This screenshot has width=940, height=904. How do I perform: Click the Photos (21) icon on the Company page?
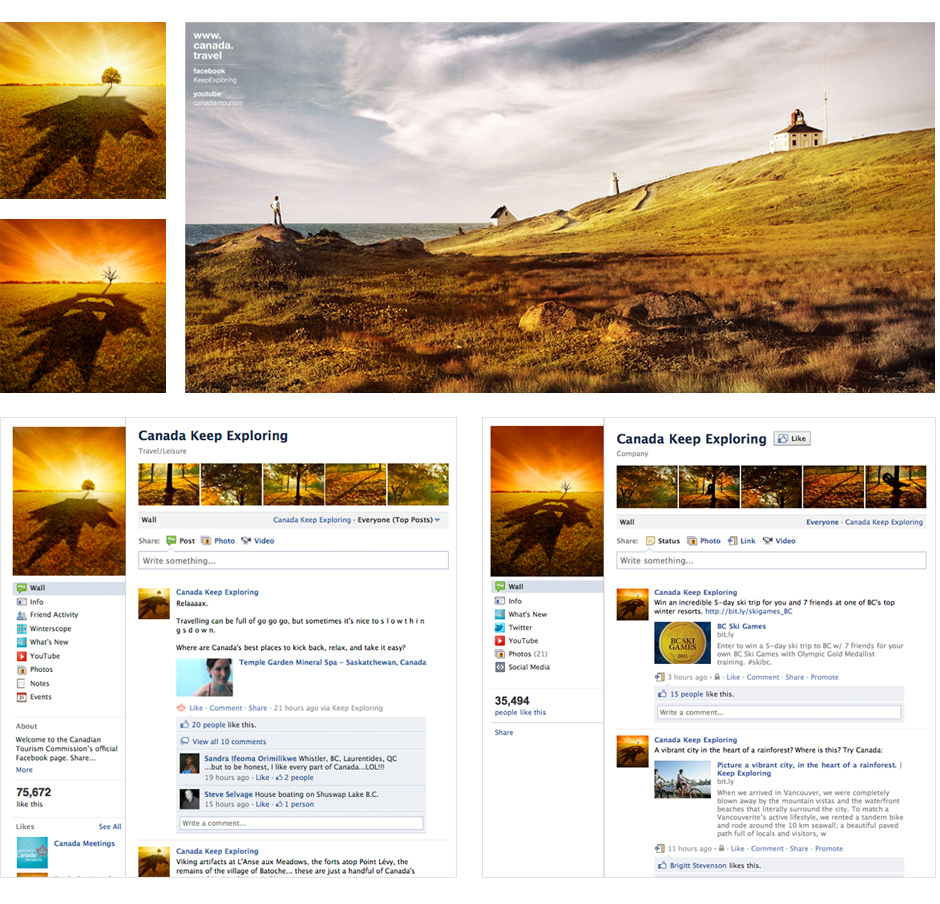pos(500,654)
